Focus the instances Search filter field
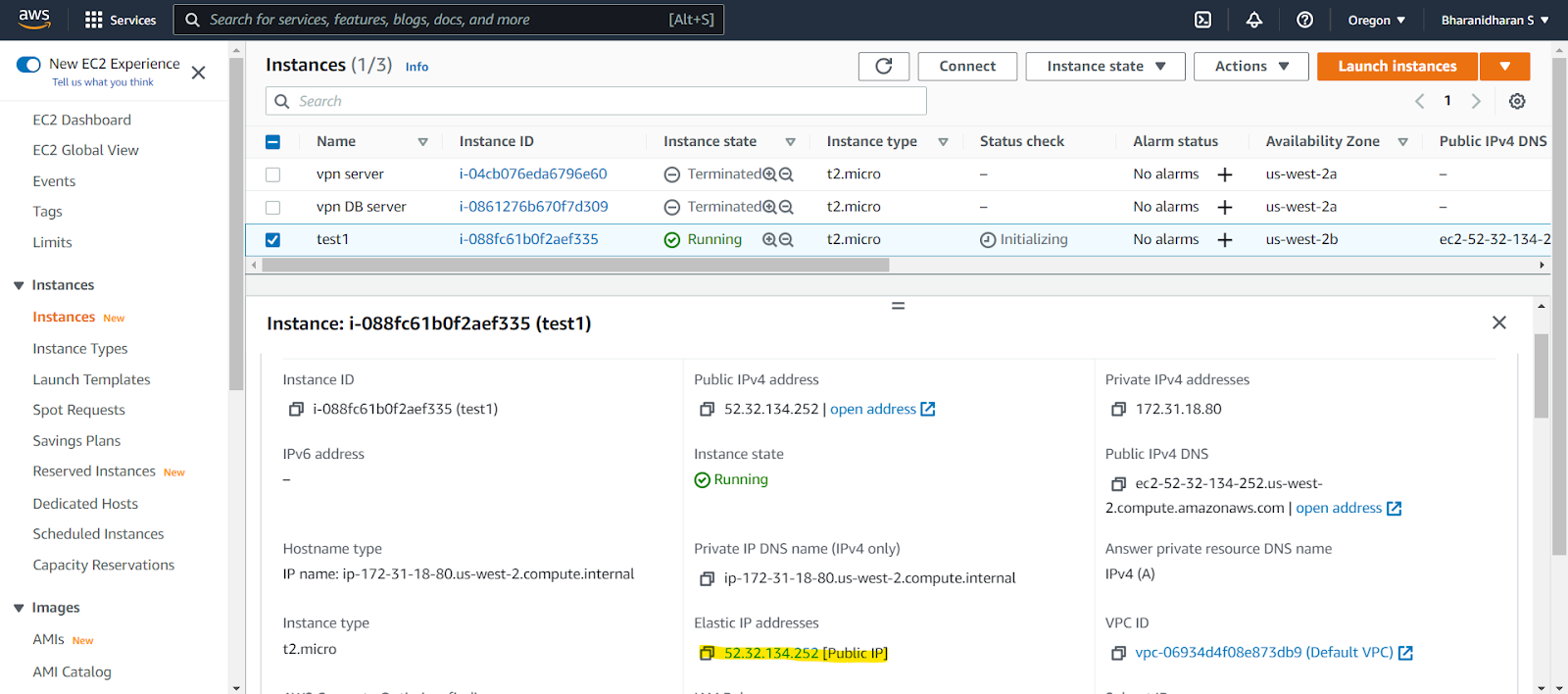Viewport: 1568px width, 694px height. (596, 101)
